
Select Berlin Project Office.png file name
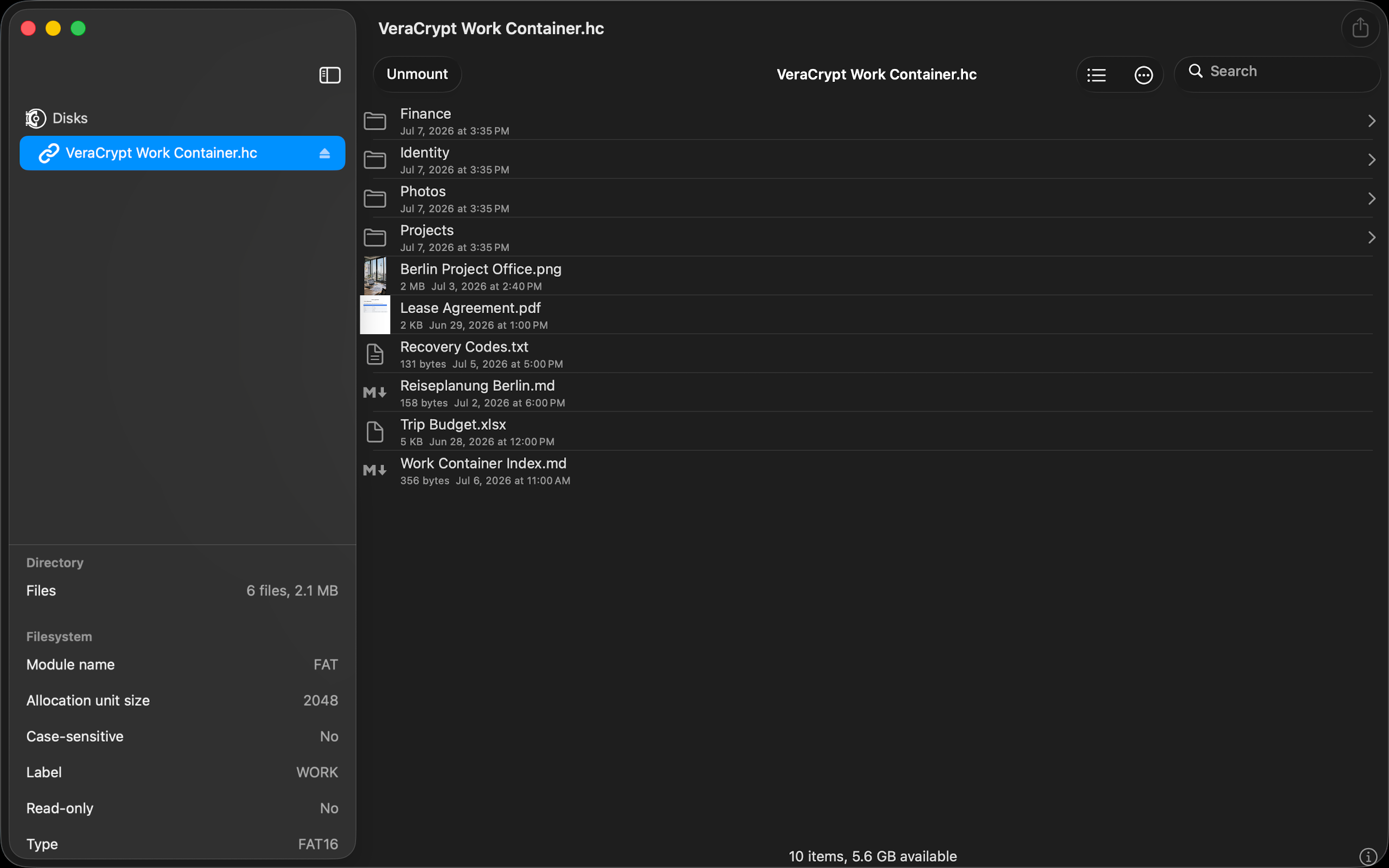coord(481,269)
